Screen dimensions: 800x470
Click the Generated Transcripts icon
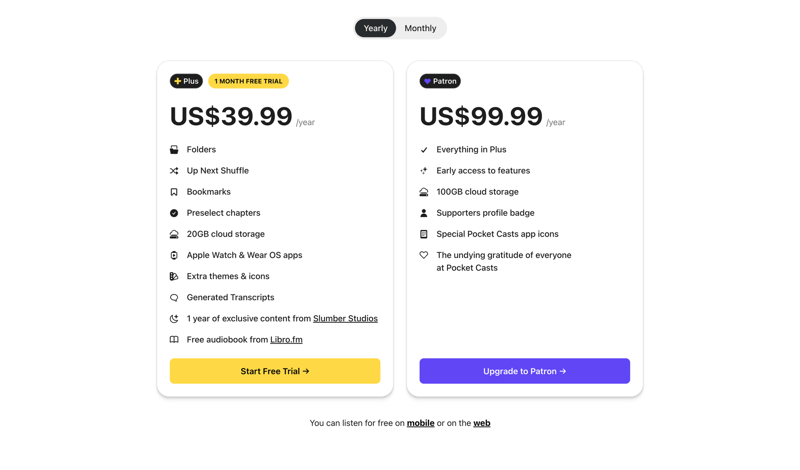[x=174, y=298]
